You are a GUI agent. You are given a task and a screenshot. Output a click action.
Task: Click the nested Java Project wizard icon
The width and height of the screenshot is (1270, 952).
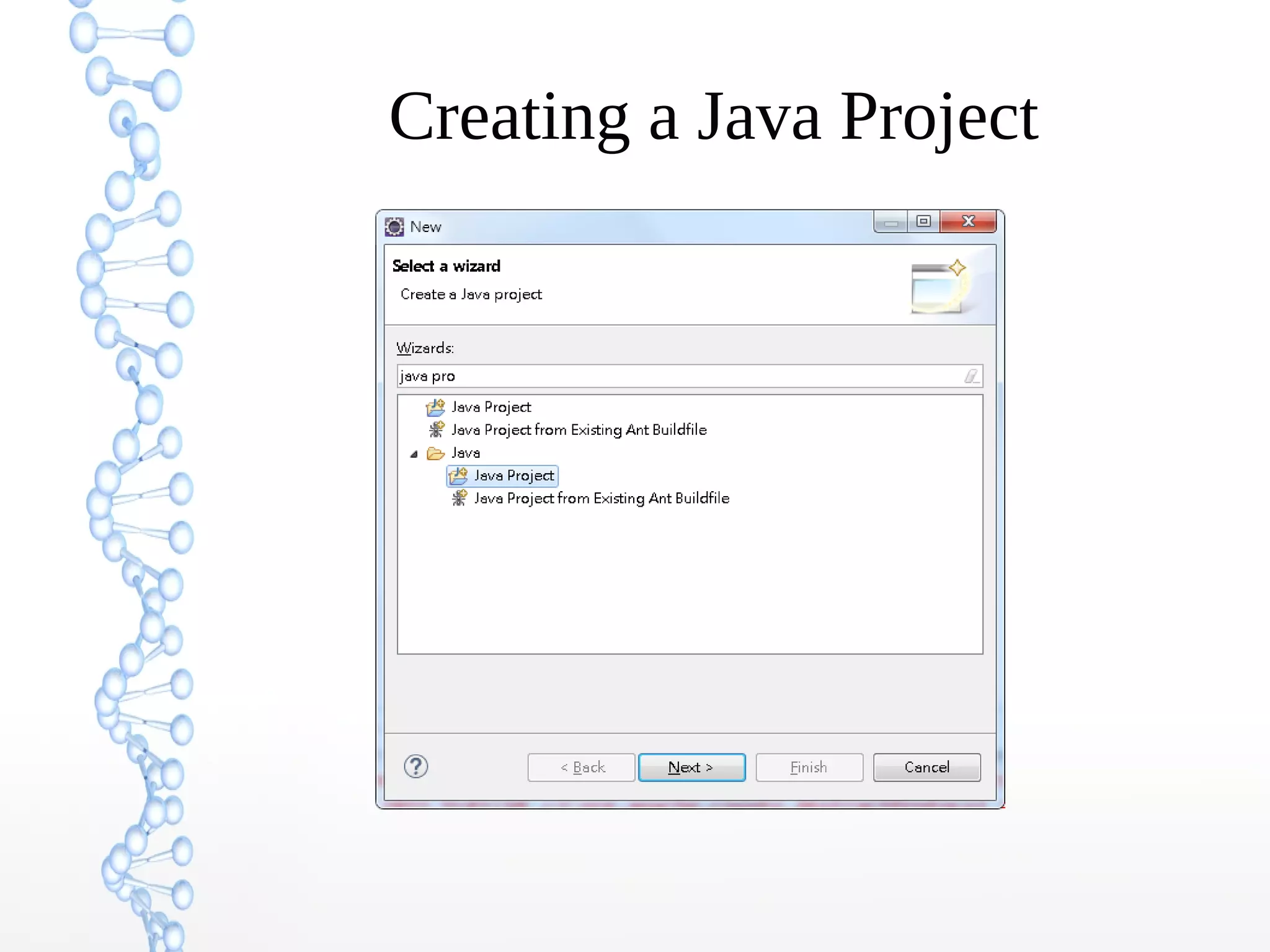tap(458, 476)
